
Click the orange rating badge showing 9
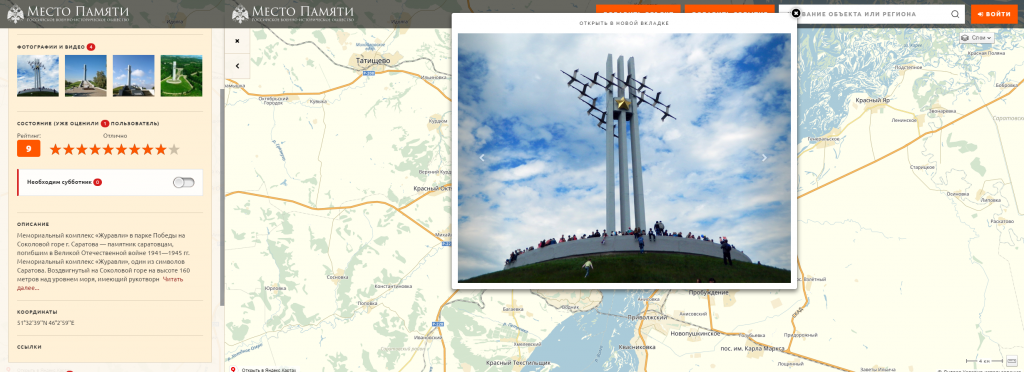pyautogui.click(x=29, y=149)
